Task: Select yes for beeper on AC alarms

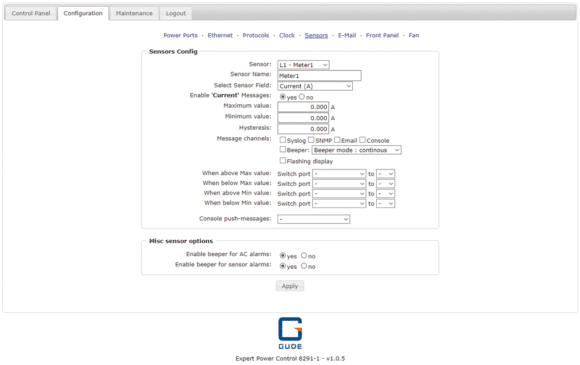Action: coord(283,256)
